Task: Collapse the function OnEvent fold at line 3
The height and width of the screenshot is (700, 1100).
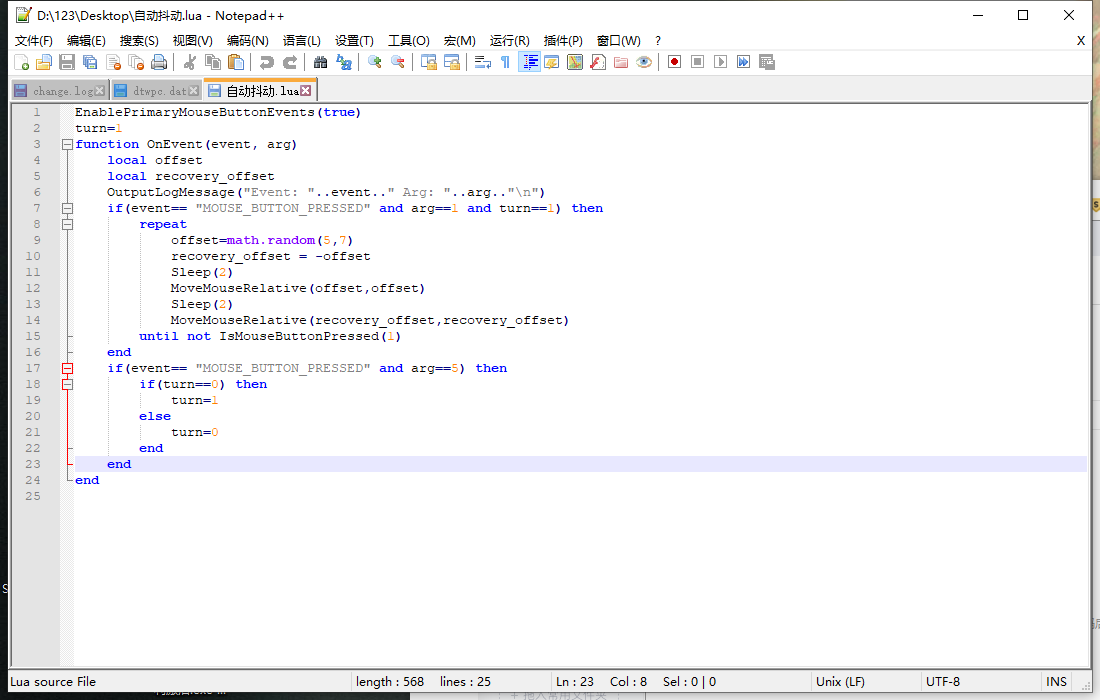Action: click(67, 144)
